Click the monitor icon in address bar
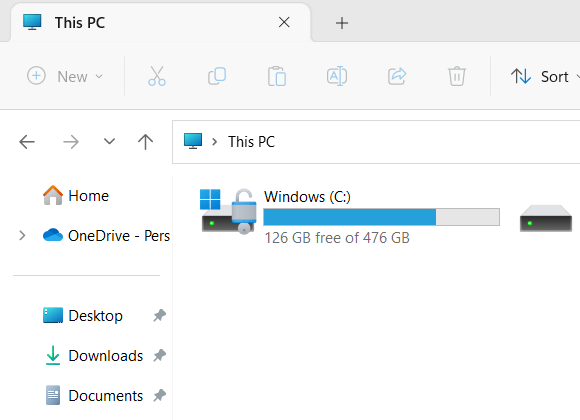Image resolution: width=580 pixels, height=420 pixels. click(193, 141)
